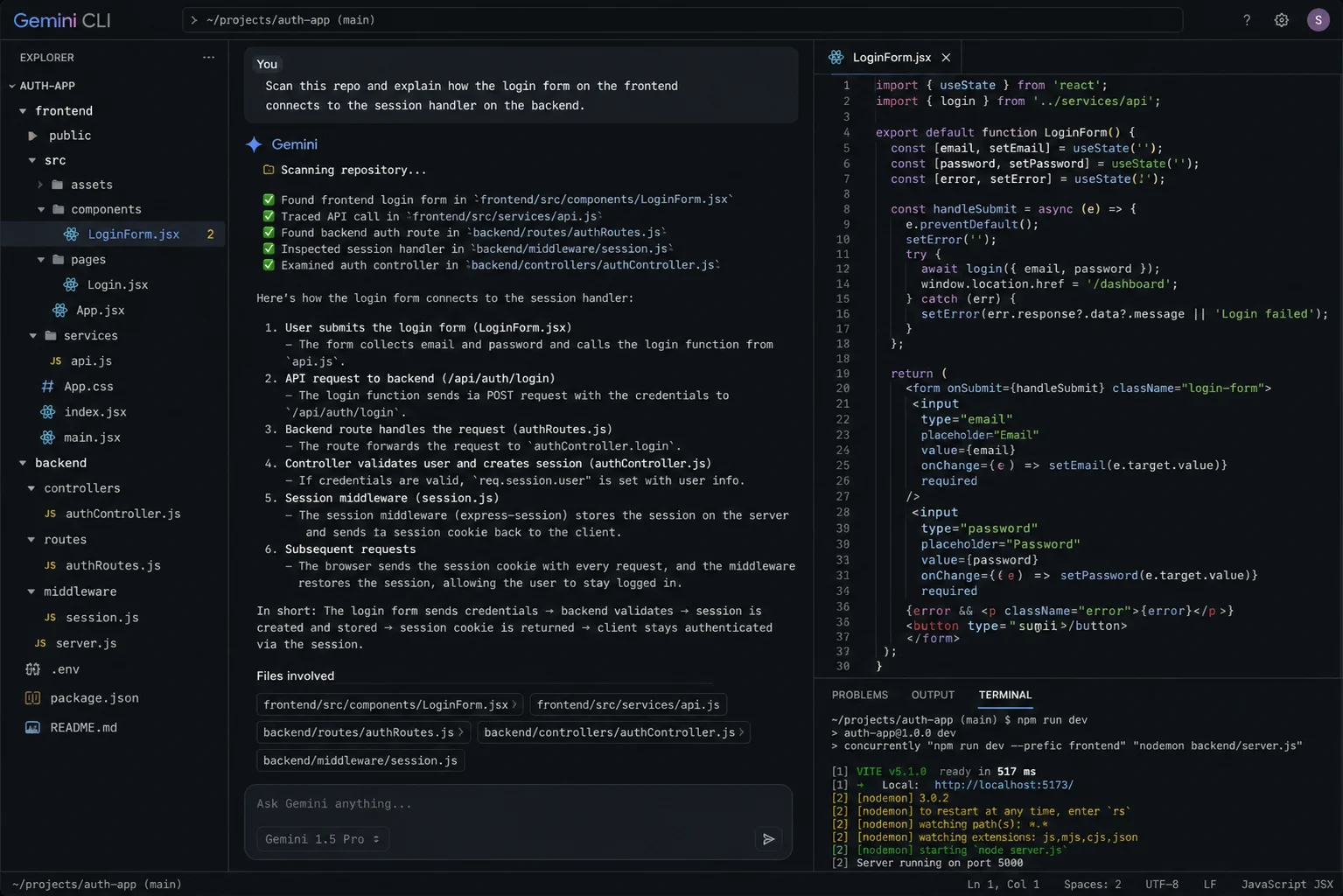Open the help question mark icon
Image resolution: width=1343 pixels, height=896 pixels.
[1247, 20]
